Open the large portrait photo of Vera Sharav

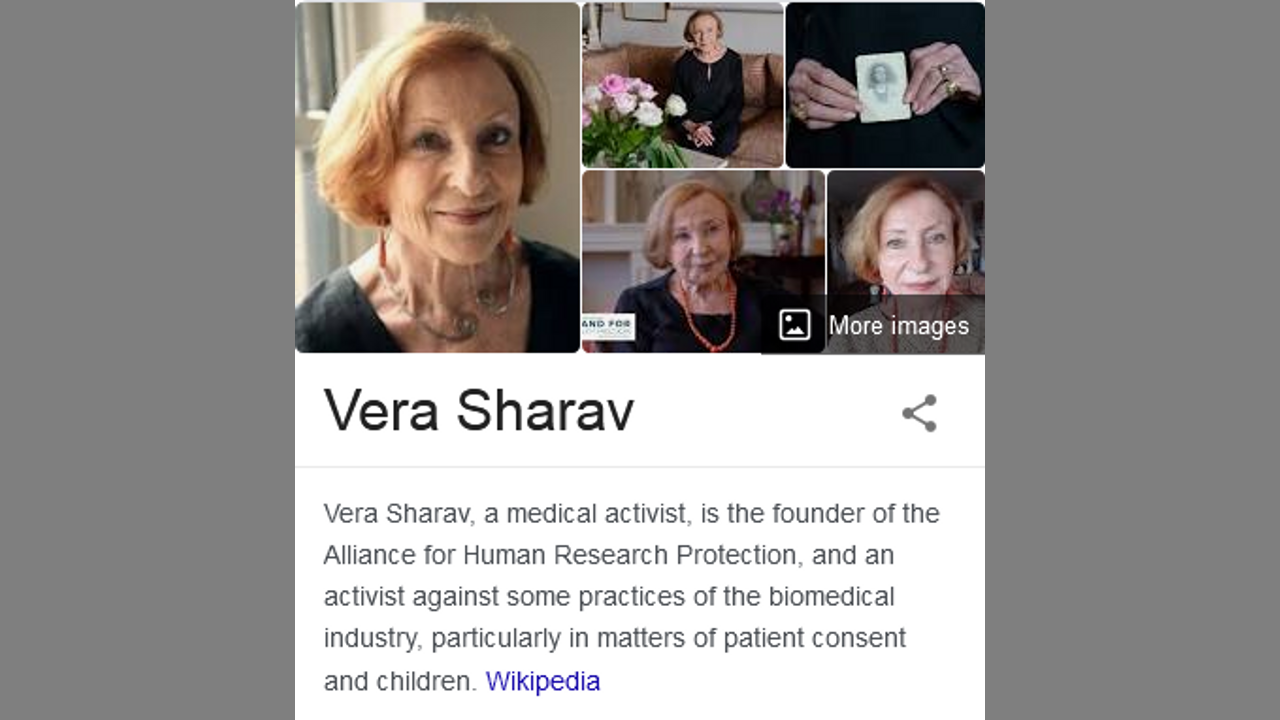tap(438, 177)
